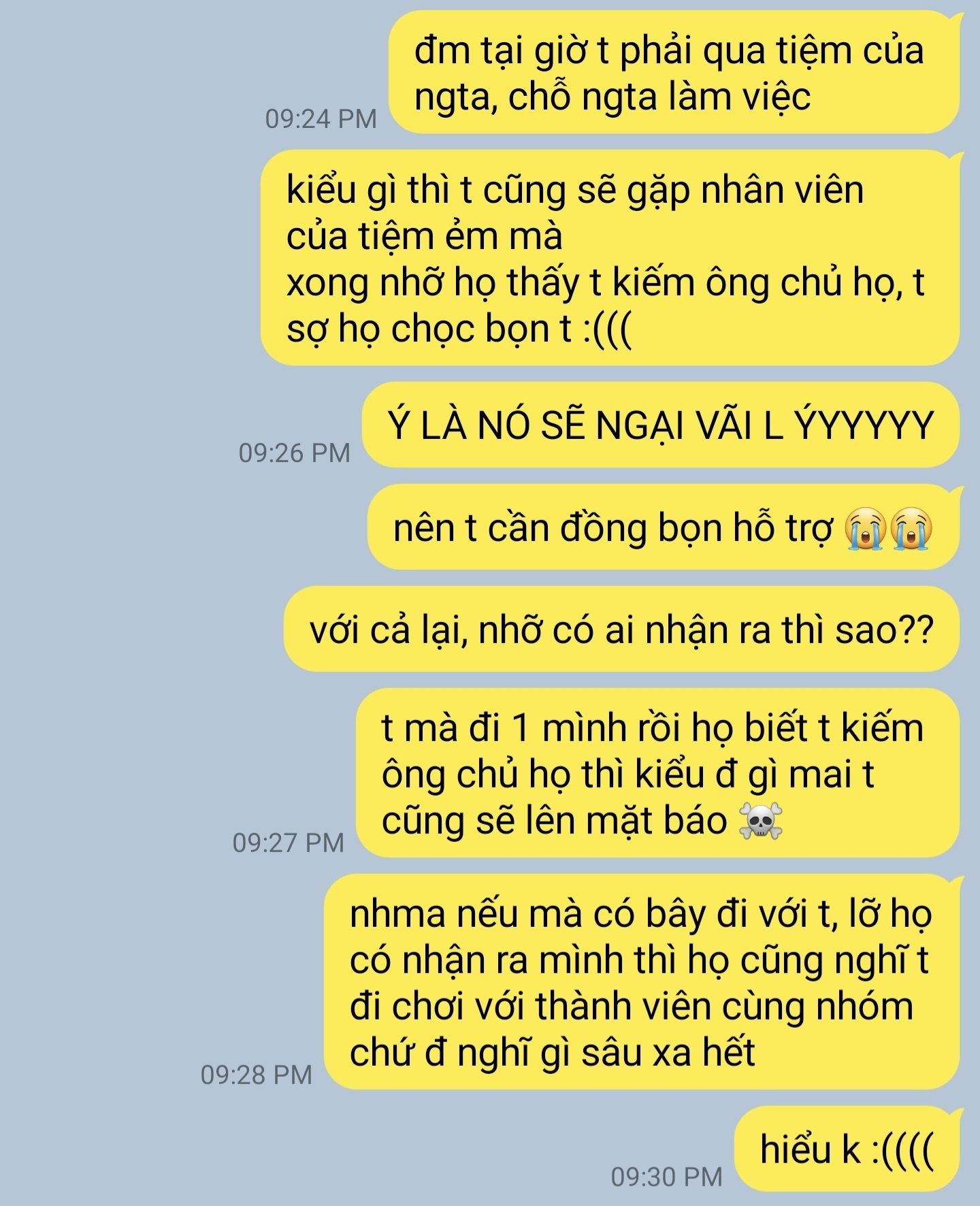
Task: Select the "nên t cần đồng bọn hỗ trợ" bubble
Action: (664, 527)
